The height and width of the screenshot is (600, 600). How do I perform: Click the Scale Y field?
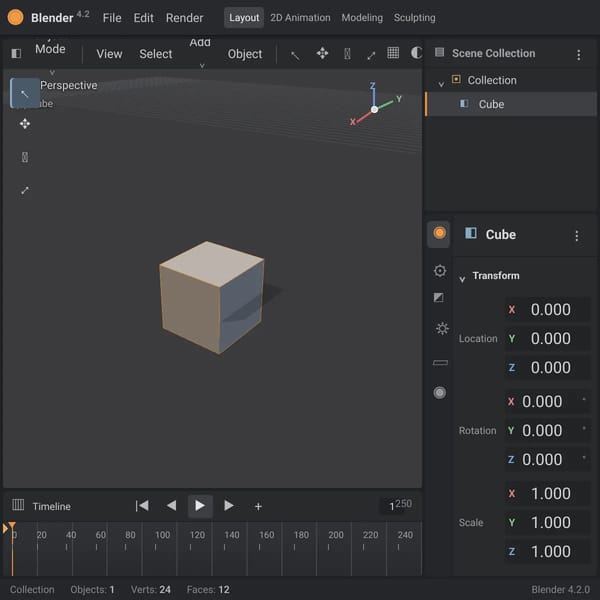(547, 522)
